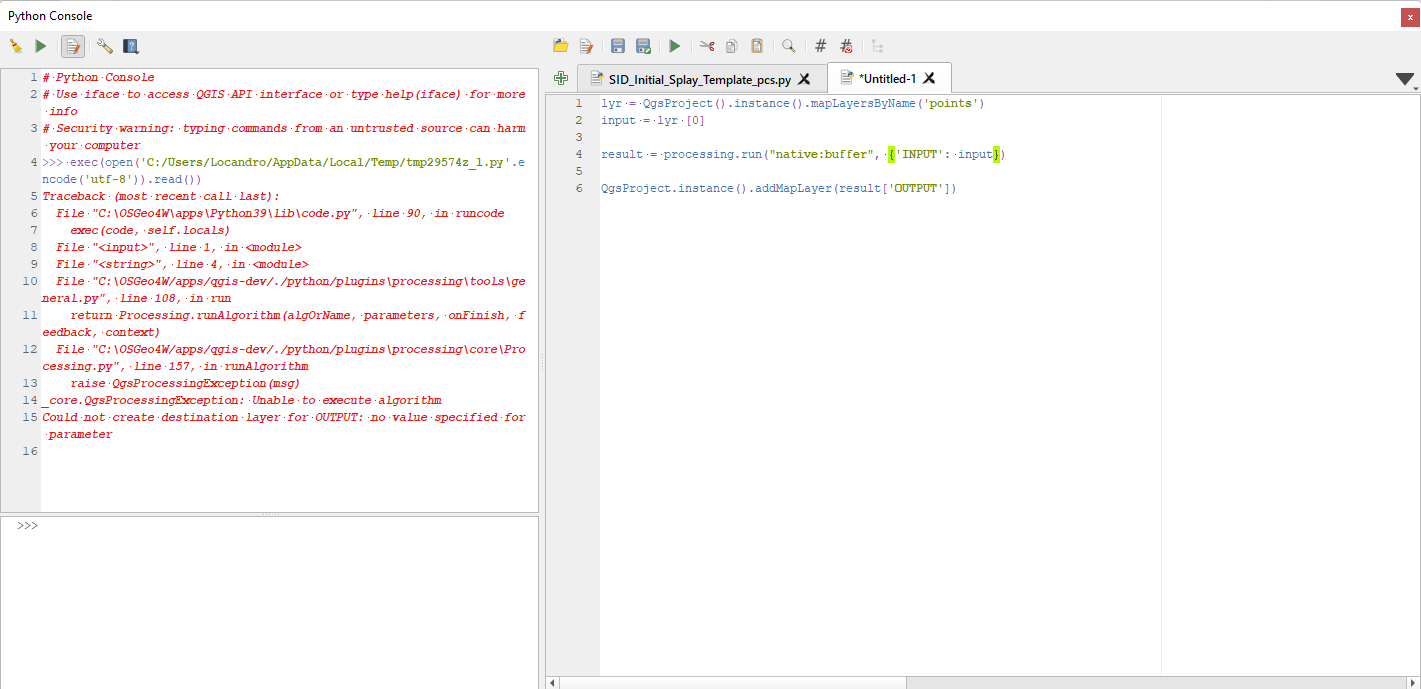Click '# Python Console' output line

pos(98,77)
